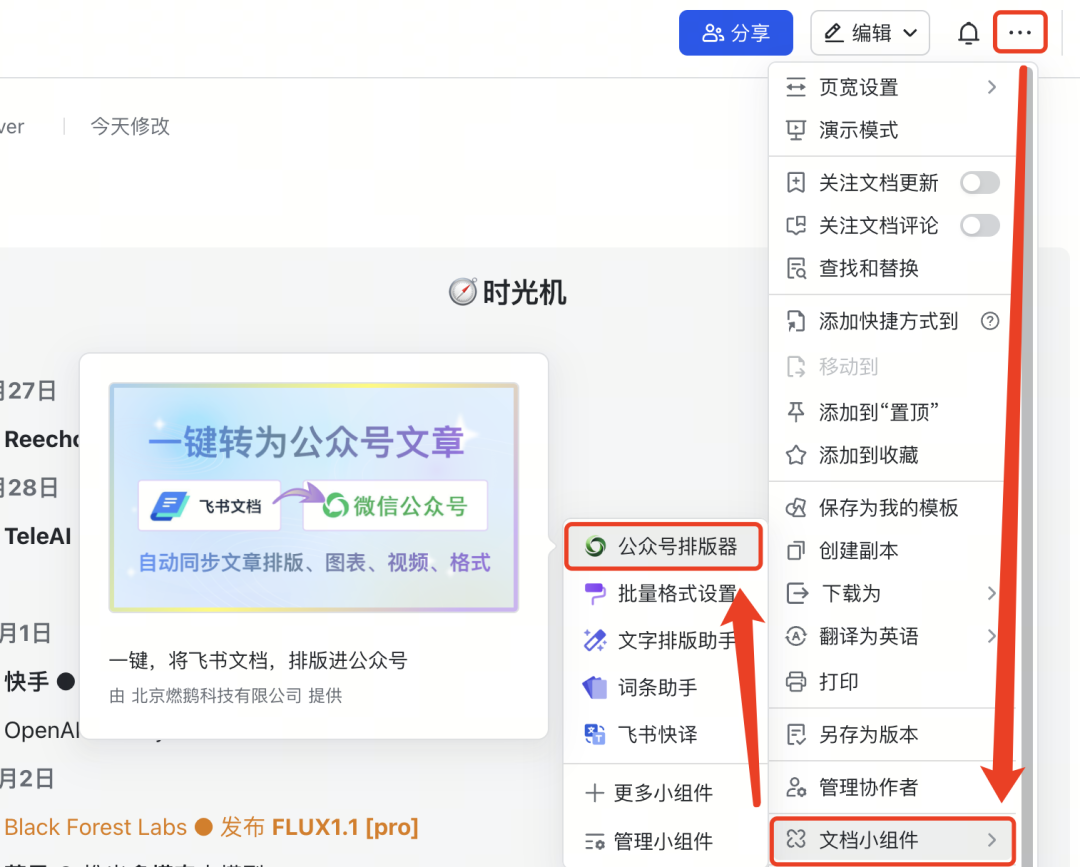This screenshot has height=867, width=1080.
Task: Expand the 编辑 mode dropdown
Action: tap(869, 33)
